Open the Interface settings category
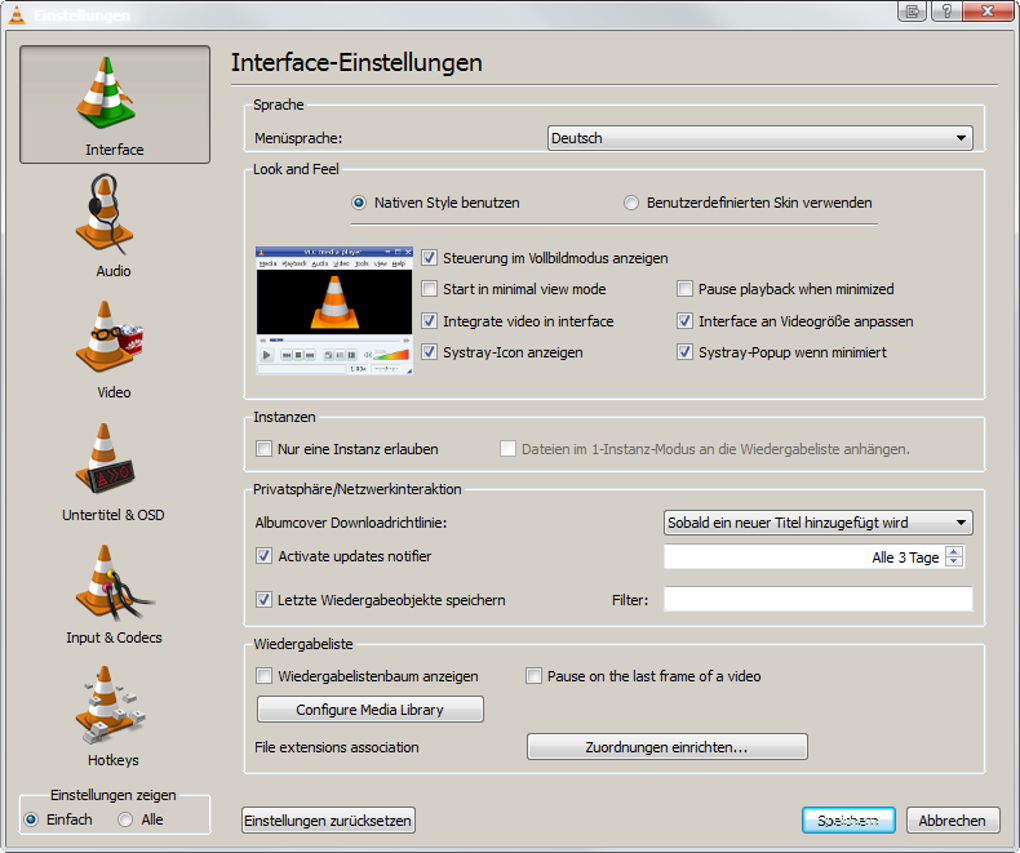 114,104
